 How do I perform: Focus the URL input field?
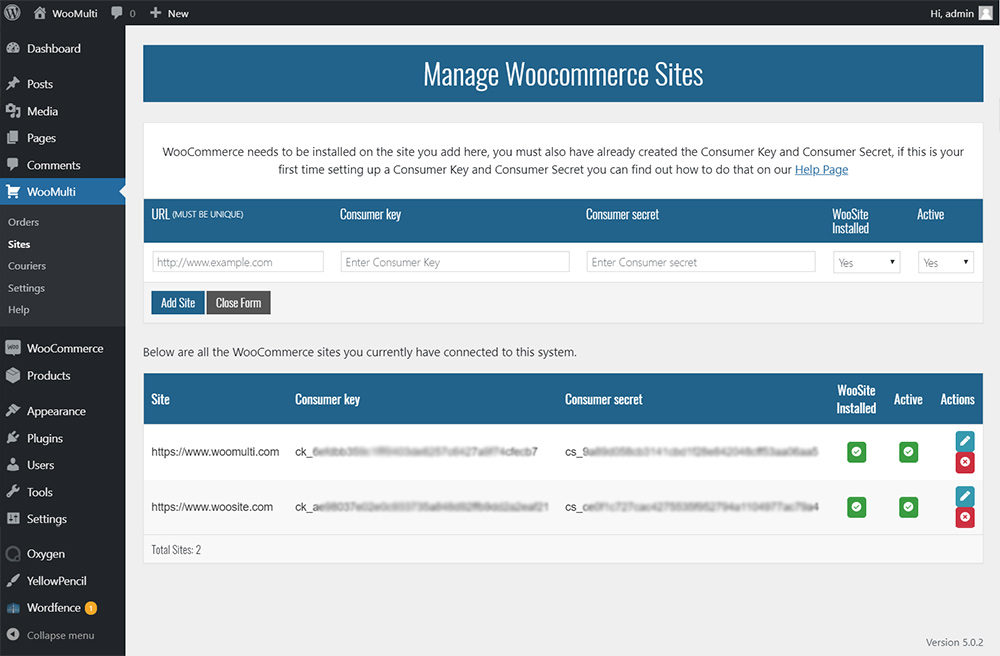[x=238, y=262]
